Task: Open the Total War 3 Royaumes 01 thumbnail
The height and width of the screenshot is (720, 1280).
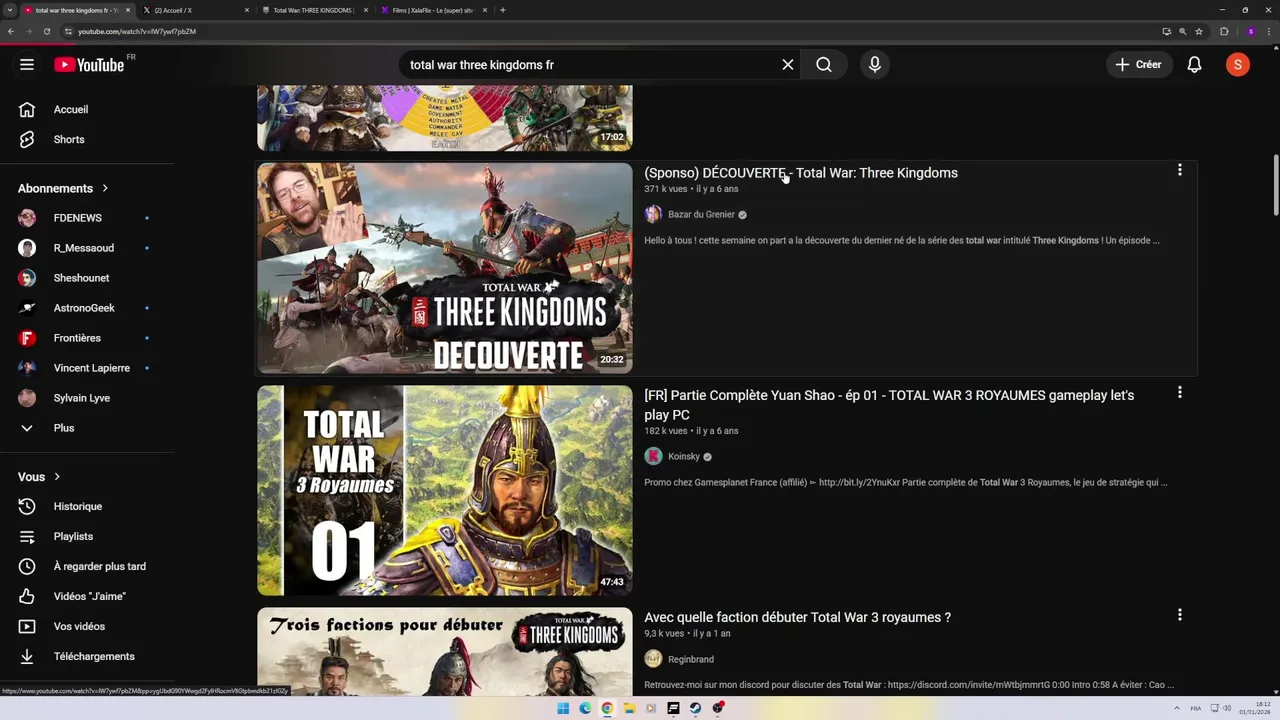Action: pyautogui.click(x=445, y=491)
